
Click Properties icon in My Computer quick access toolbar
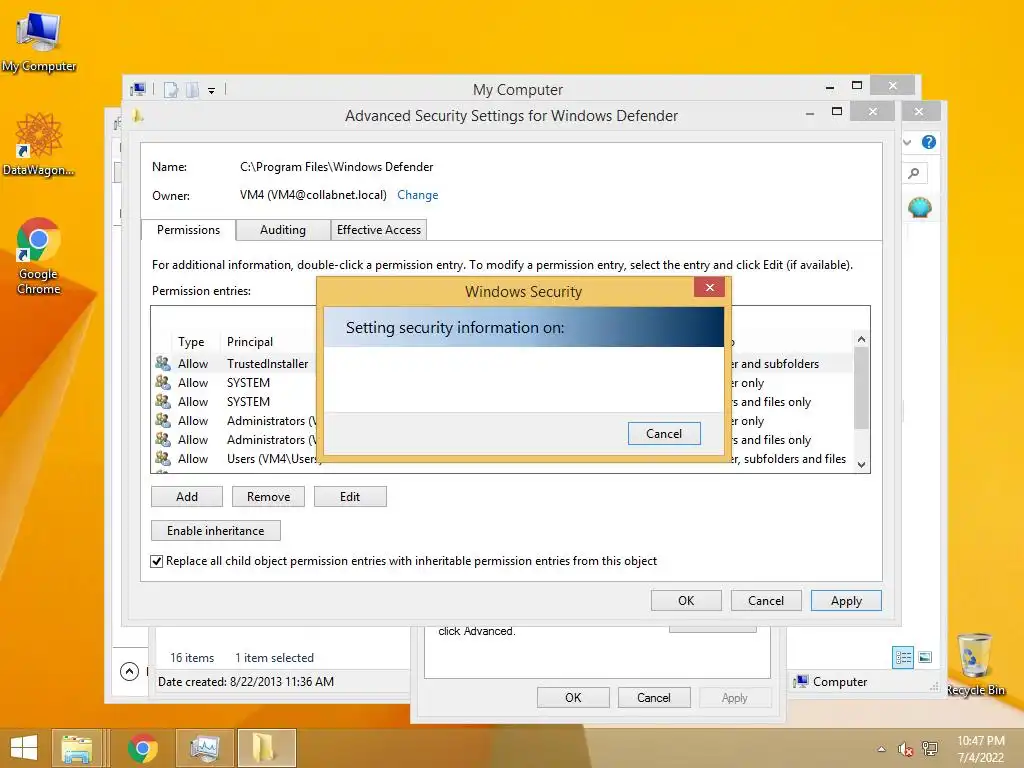[171, 90]
